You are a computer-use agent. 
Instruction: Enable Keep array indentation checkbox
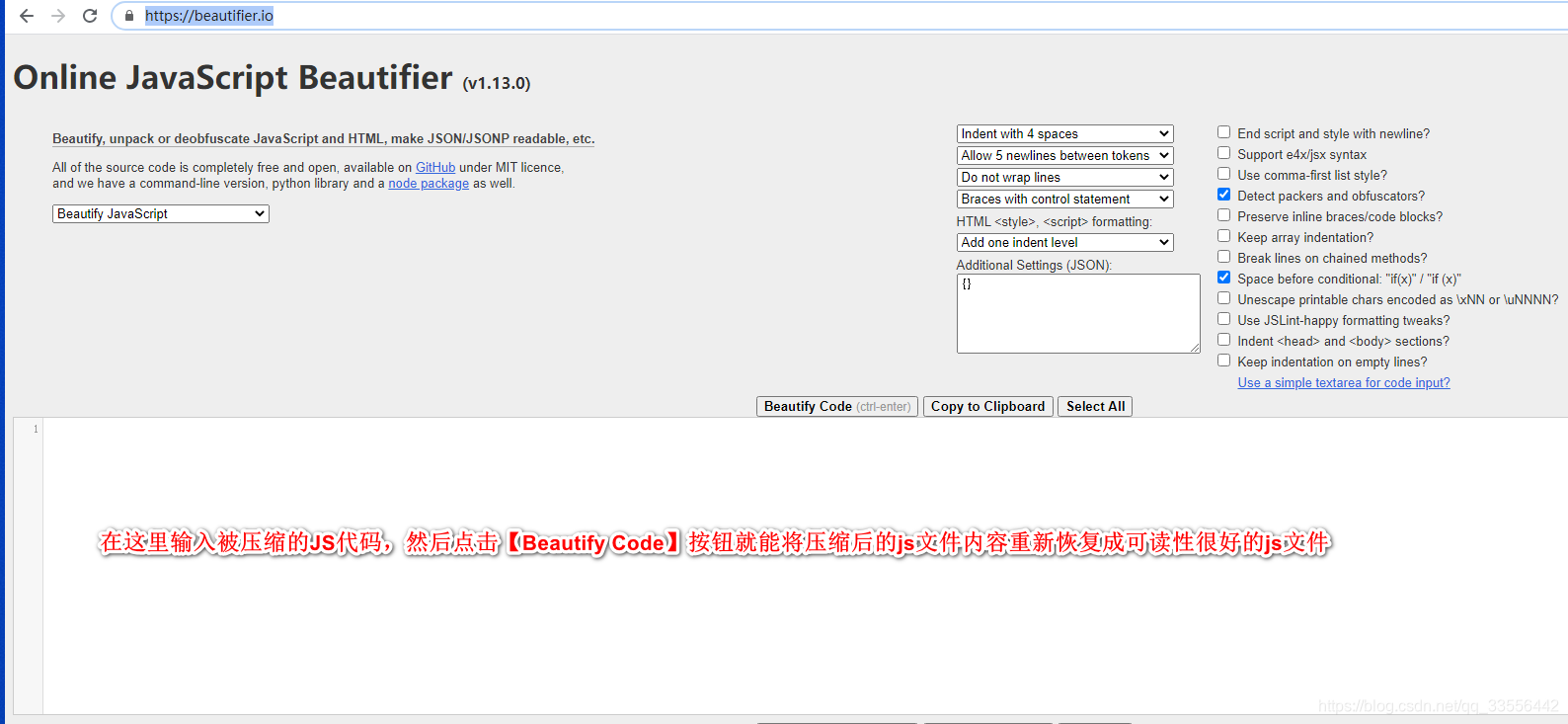[1223, 236]
